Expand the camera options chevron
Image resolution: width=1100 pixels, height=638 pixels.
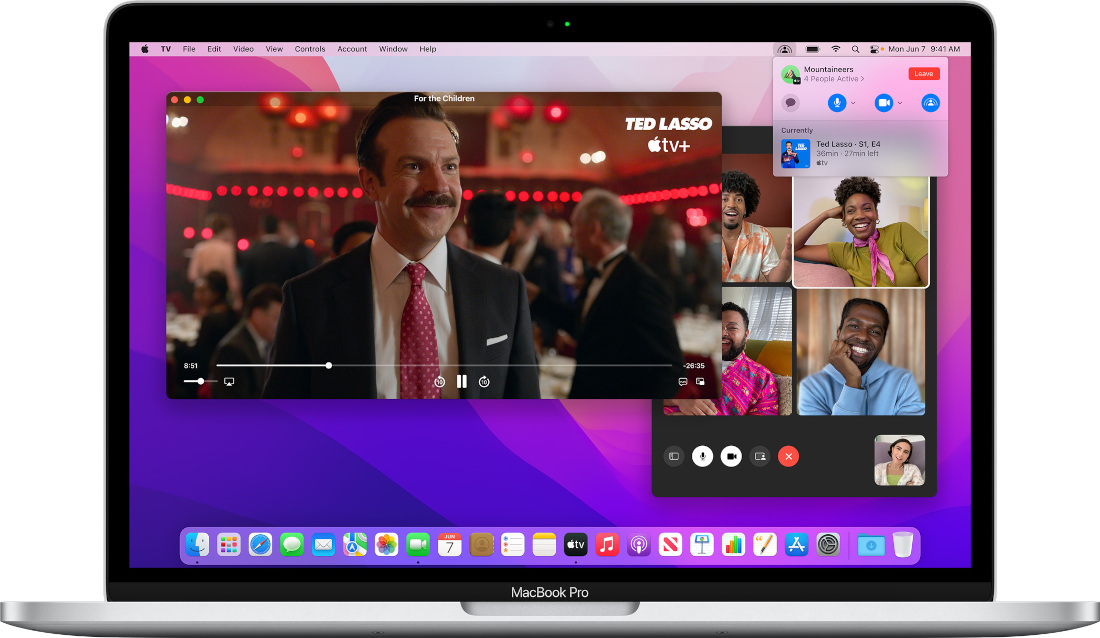click(900, 103)
